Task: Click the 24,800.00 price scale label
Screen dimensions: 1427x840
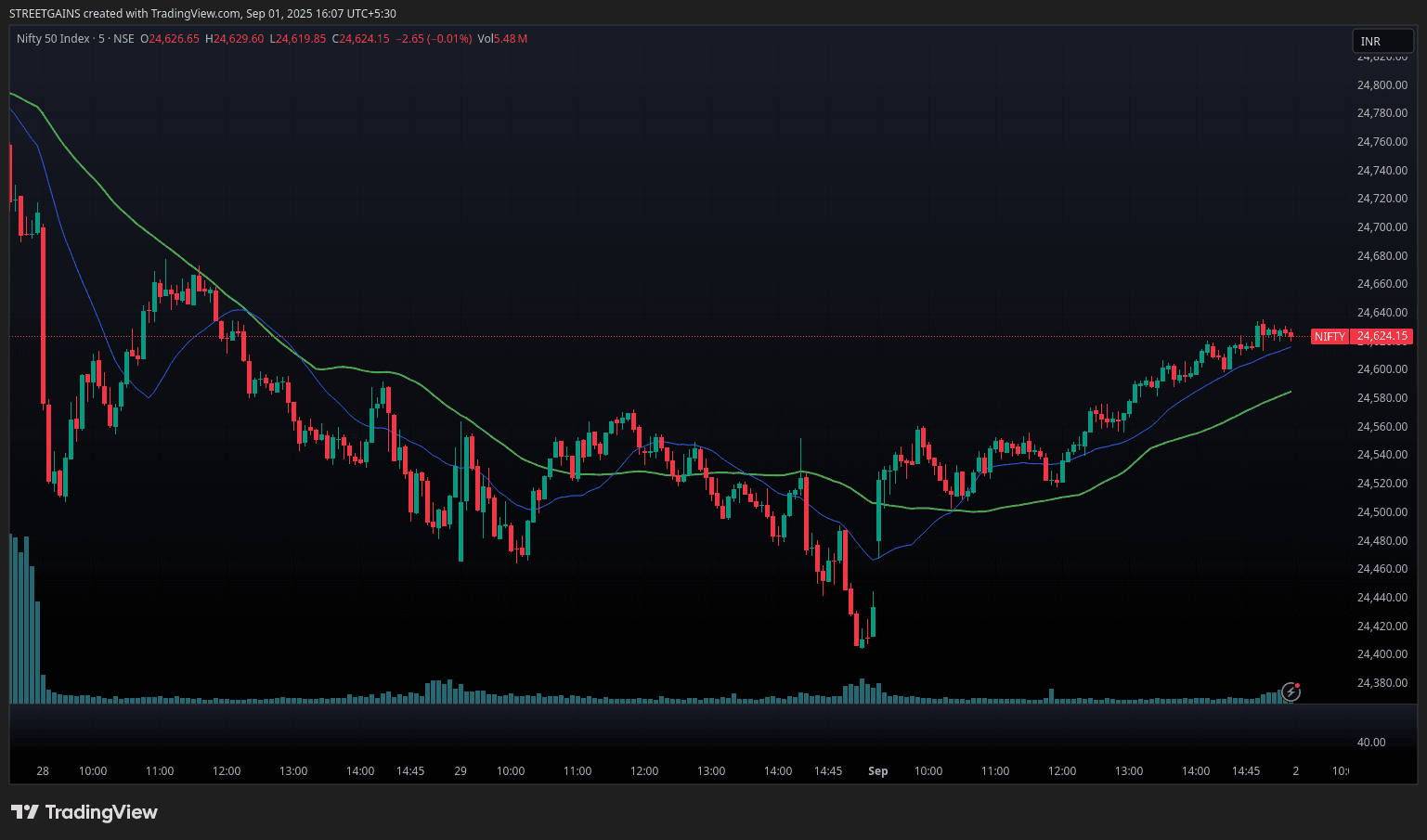Action: (x=1382, y=85)
